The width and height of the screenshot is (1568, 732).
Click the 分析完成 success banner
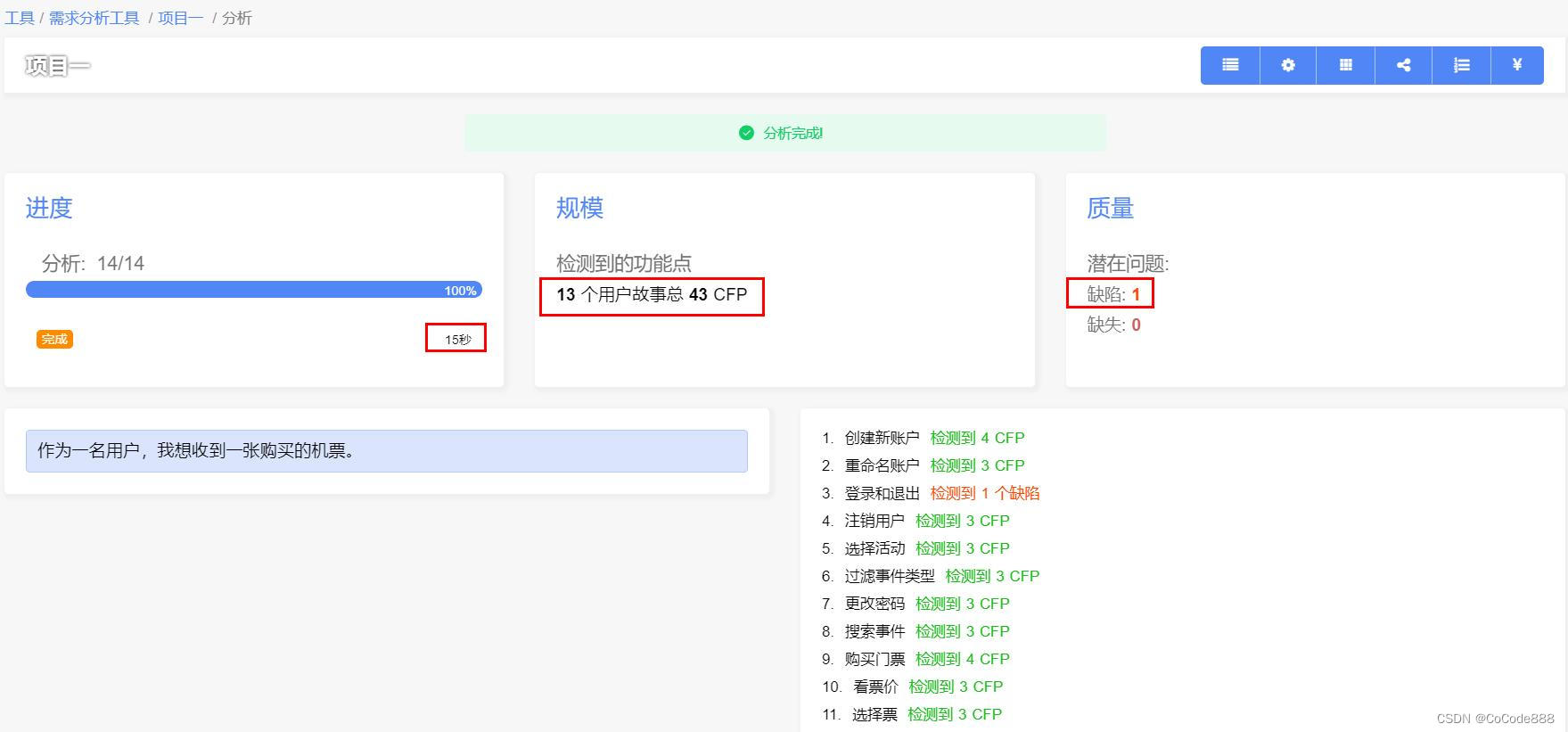pos(785,133)
